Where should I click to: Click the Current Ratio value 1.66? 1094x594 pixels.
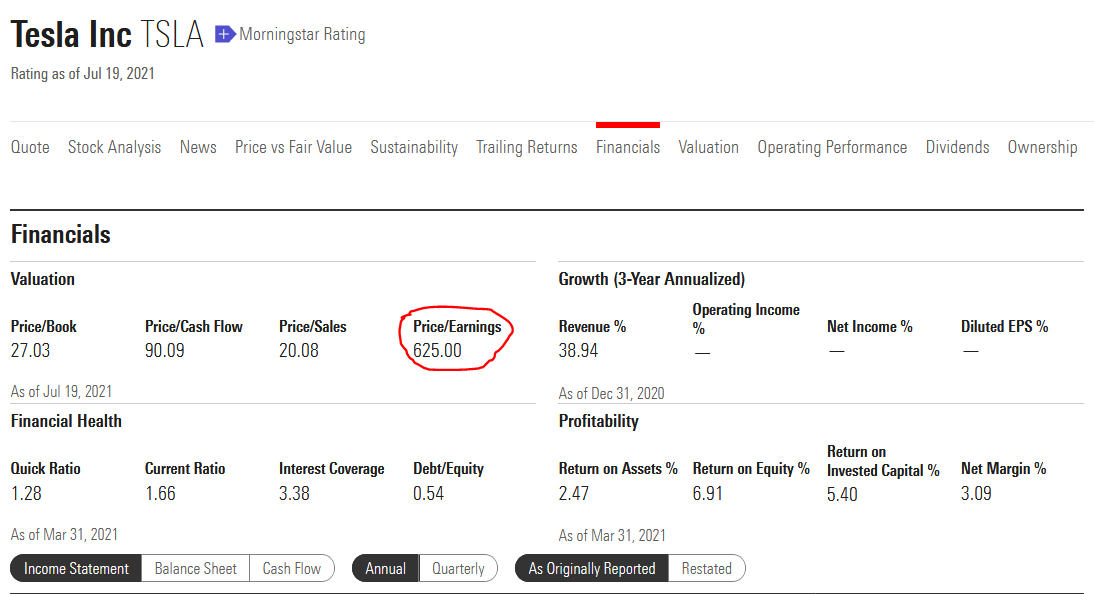click(x=160, y=493)
